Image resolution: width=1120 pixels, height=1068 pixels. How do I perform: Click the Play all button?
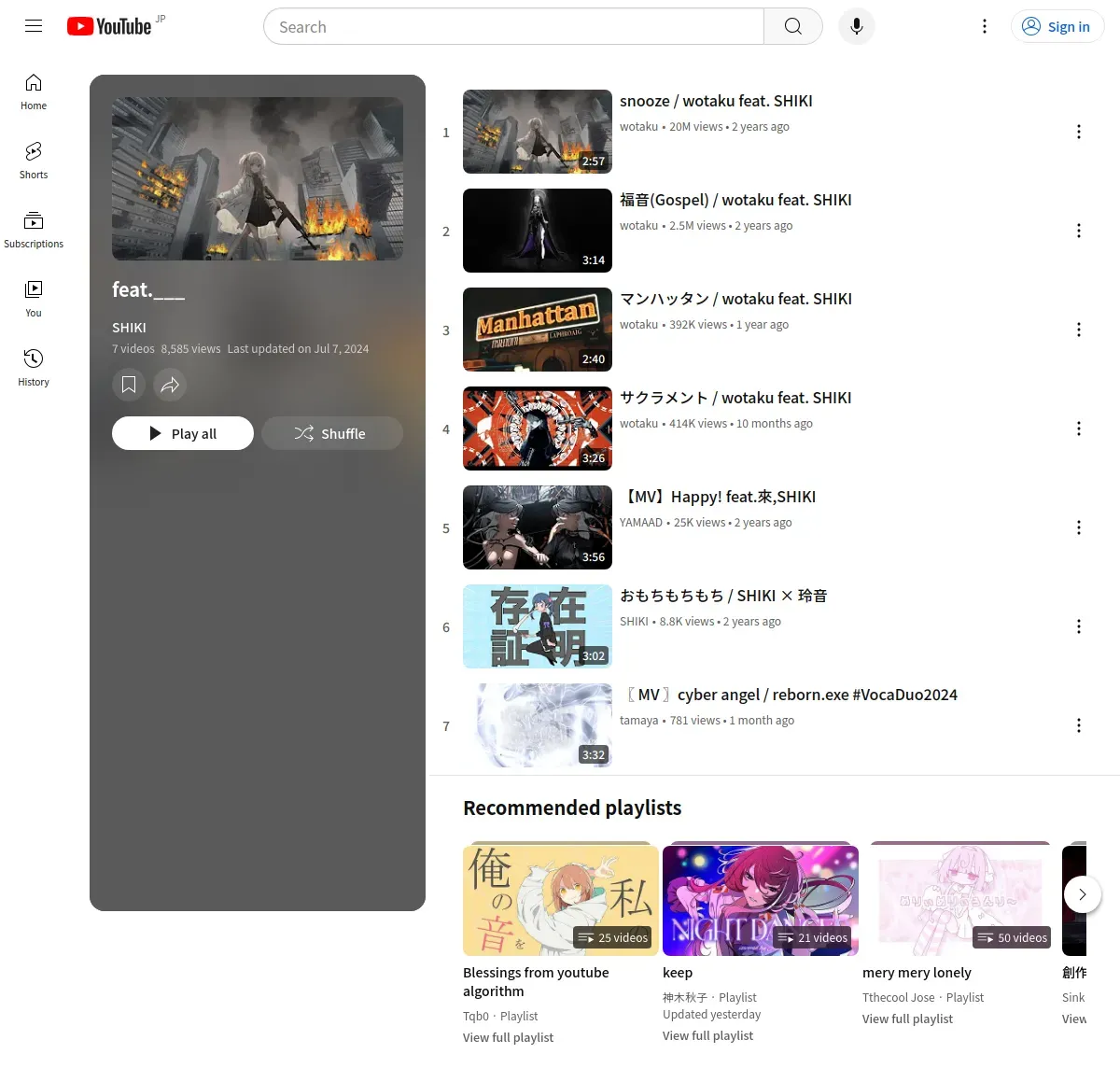[183, 433]
